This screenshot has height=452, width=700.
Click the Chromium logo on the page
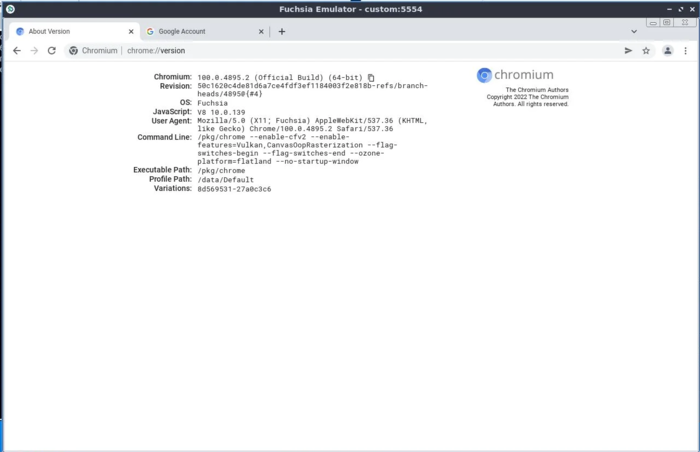pos(515,75)
